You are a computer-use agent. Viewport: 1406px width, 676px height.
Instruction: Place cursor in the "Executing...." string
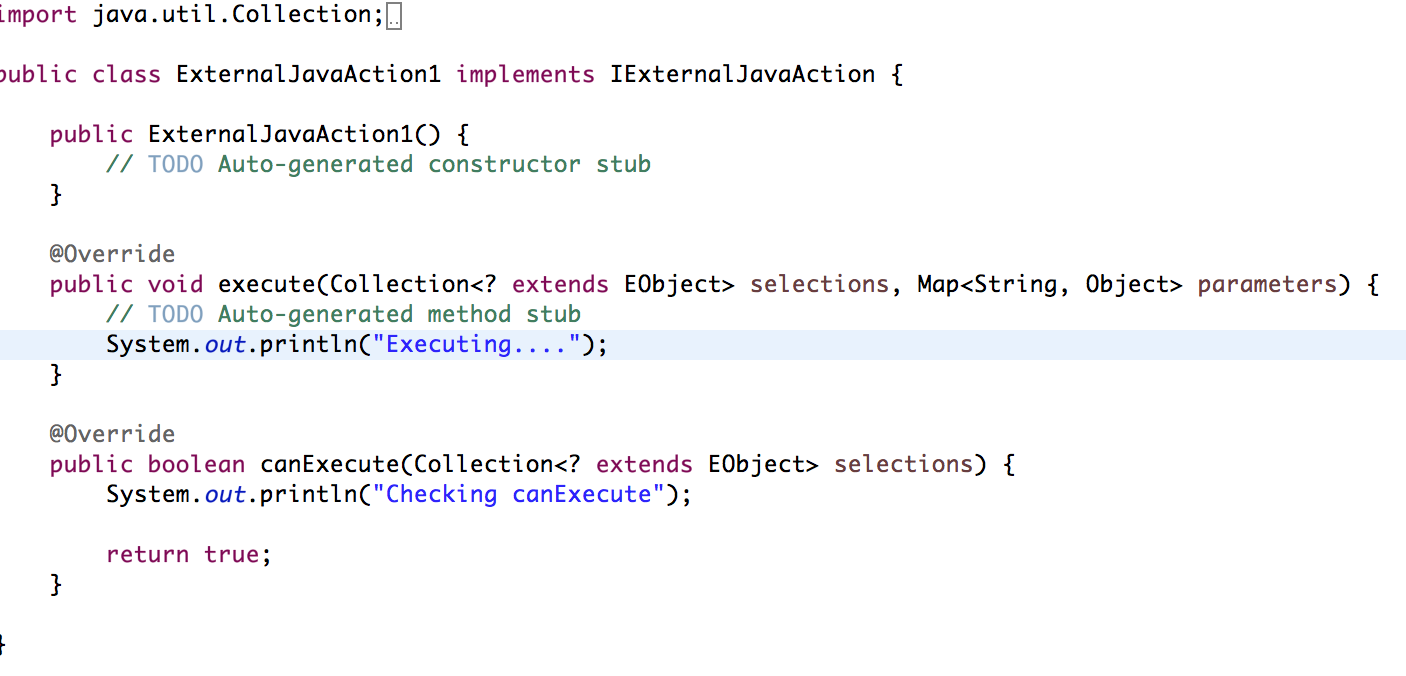477,344
